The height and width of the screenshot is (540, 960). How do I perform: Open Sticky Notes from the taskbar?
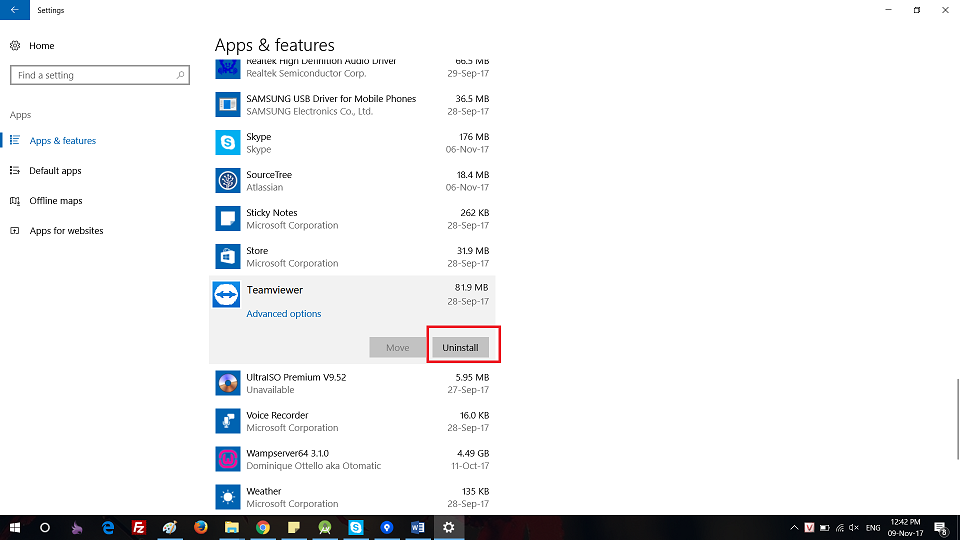point(294,528)
